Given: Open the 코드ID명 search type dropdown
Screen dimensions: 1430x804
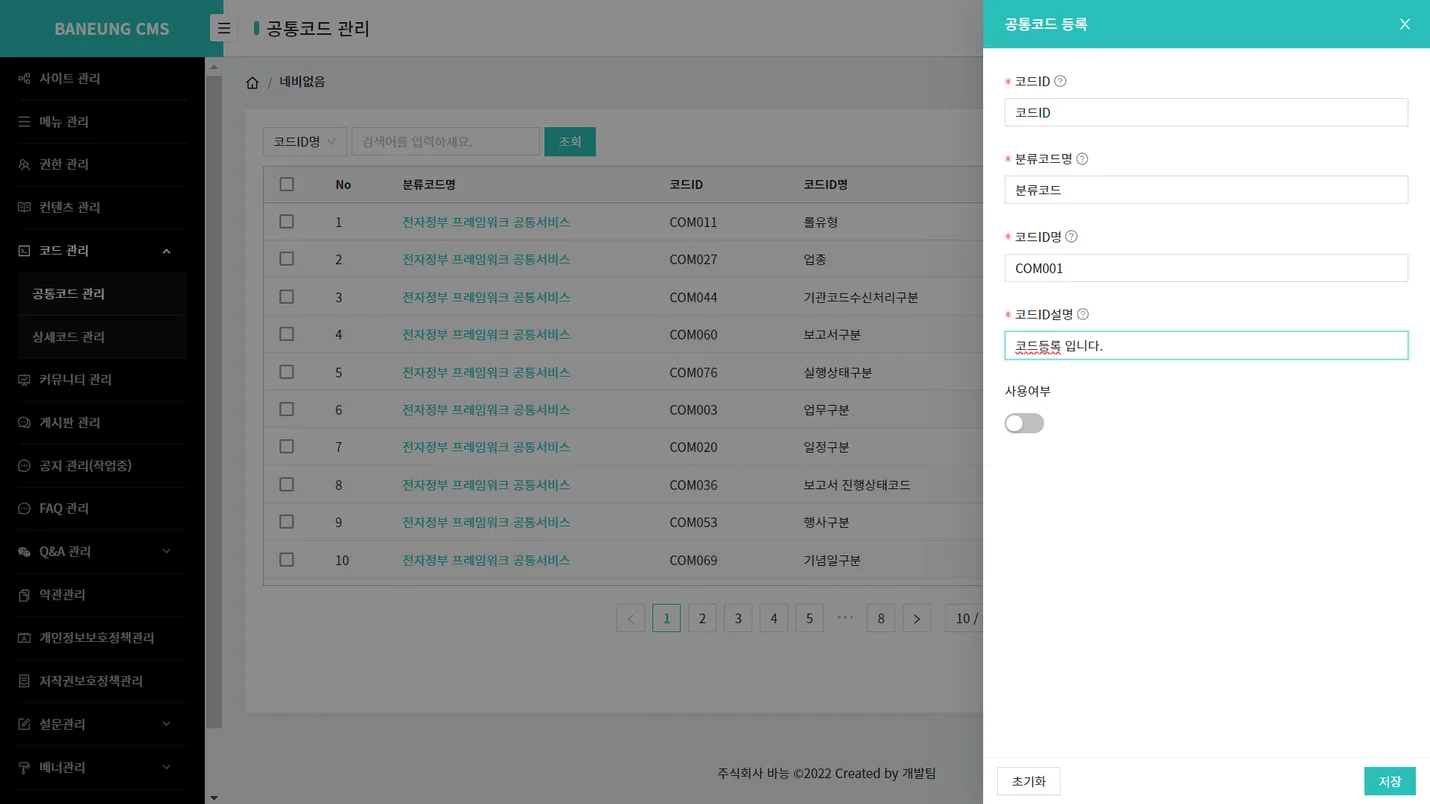Looking at the screenshot, I should (x=305, y=142).
